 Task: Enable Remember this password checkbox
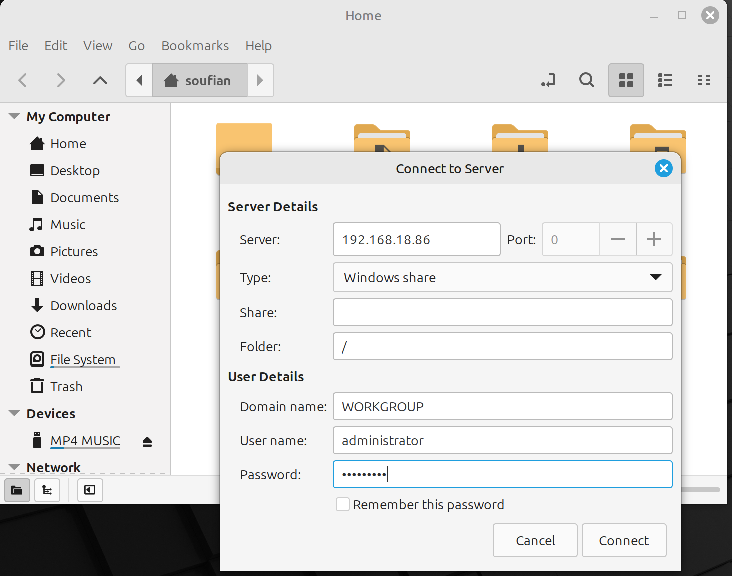tap(343, 505)
